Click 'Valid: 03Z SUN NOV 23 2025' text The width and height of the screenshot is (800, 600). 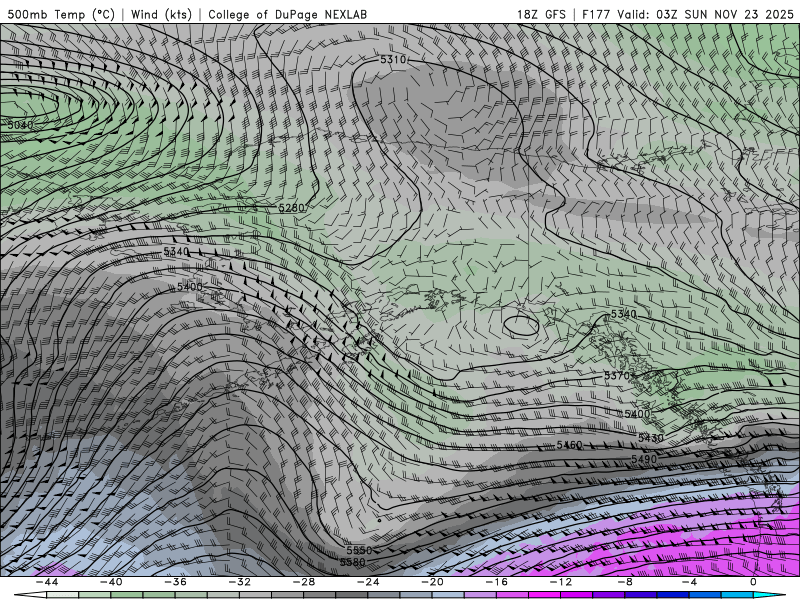705,14
